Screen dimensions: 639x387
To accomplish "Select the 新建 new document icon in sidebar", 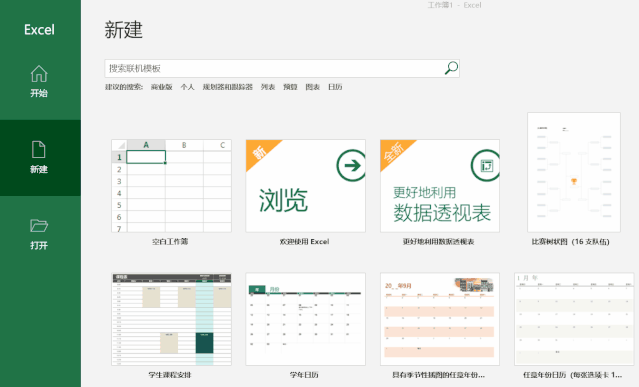I will pyautogui.click(x=39, y=150).
